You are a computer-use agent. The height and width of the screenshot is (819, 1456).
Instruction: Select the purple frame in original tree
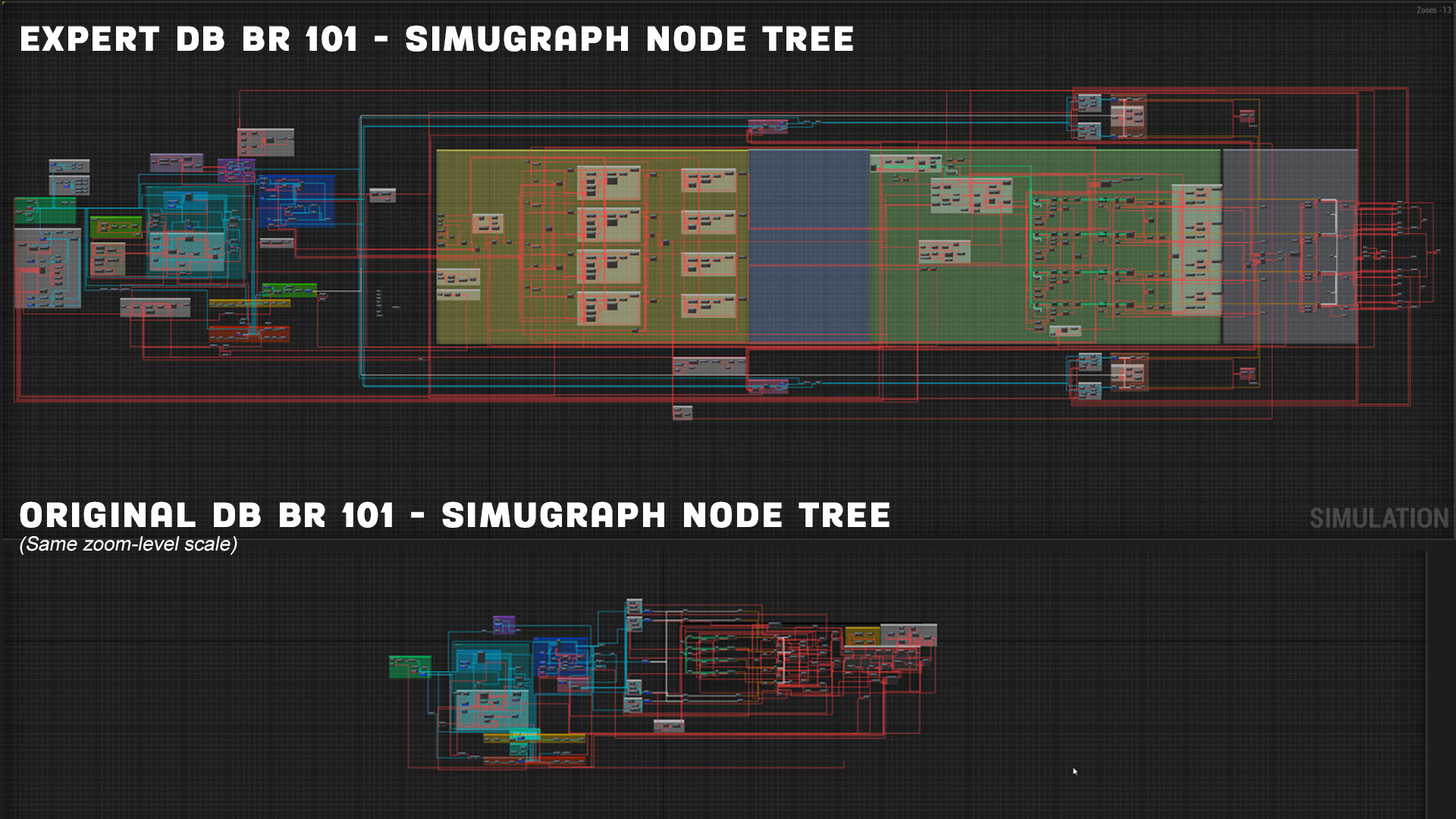[x=504, y=624]
